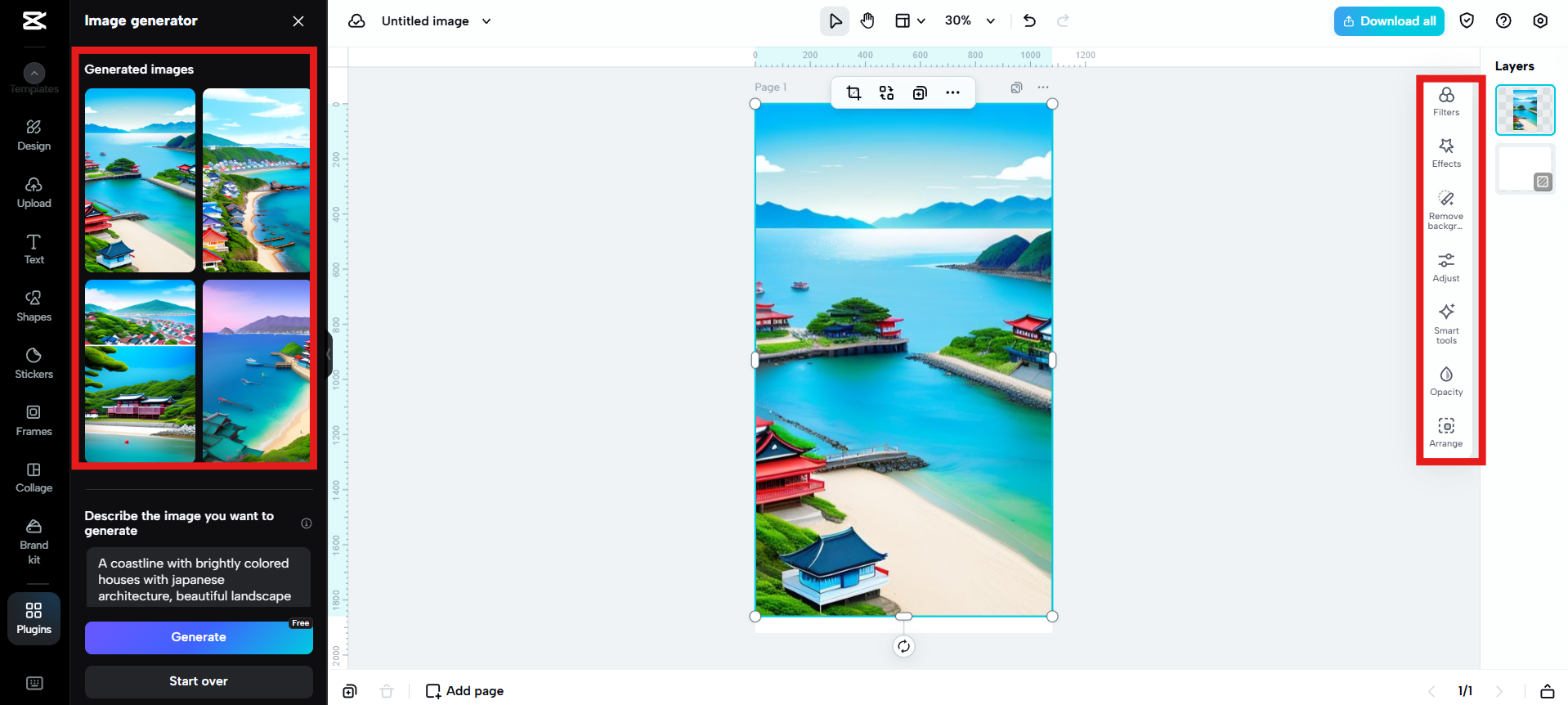The width and height of the screenshot is (1568, 705).
Task: Open the Arrange options
Action: click(1445, 433)
